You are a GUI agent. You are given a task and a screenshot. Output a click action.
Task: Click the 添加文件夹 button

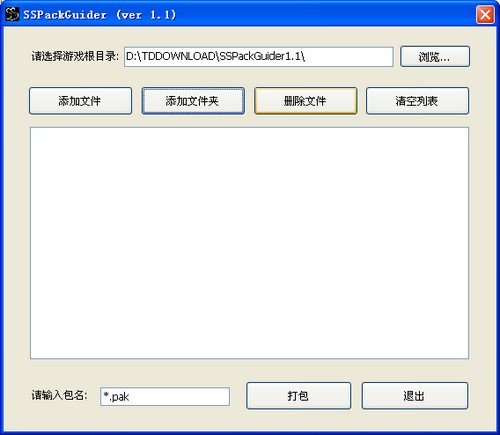(x=193, y=101)
